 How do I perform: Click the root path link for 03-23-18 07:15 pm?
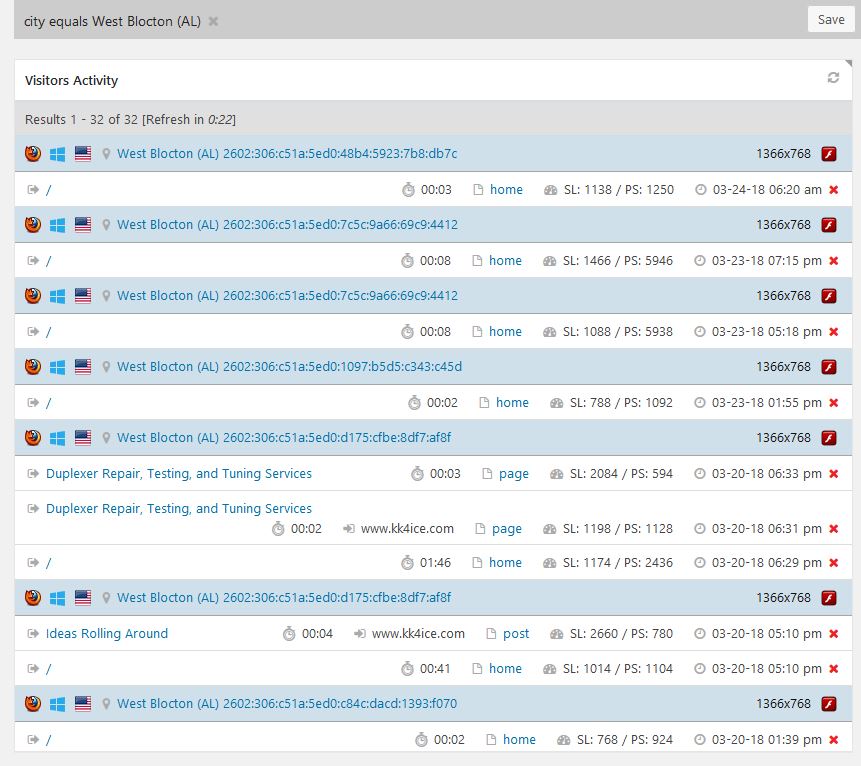click(48, 261)
